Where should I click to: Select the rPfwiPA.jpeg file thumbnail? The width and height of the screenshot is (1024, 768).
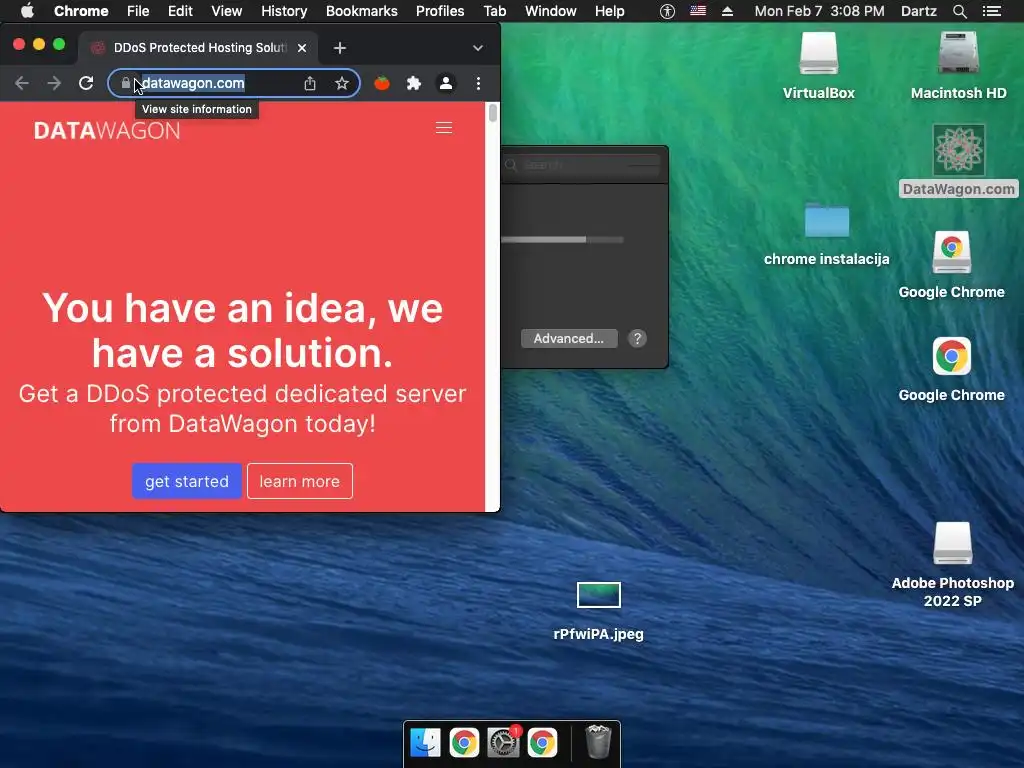coord(598,595)
